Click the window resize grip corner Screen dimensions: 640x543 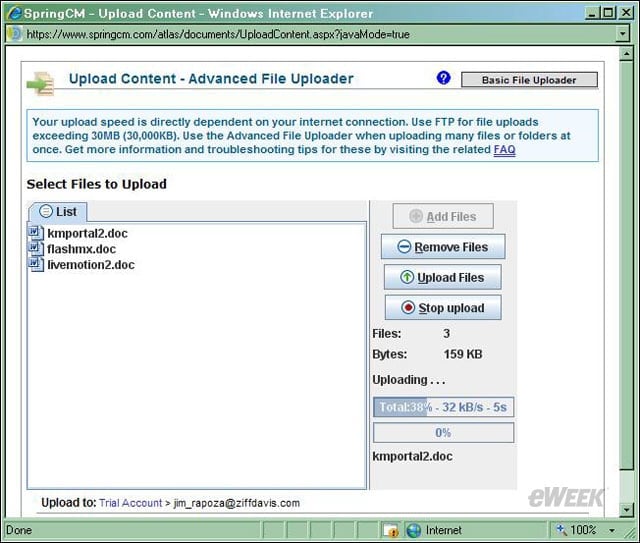coord(631,532)
